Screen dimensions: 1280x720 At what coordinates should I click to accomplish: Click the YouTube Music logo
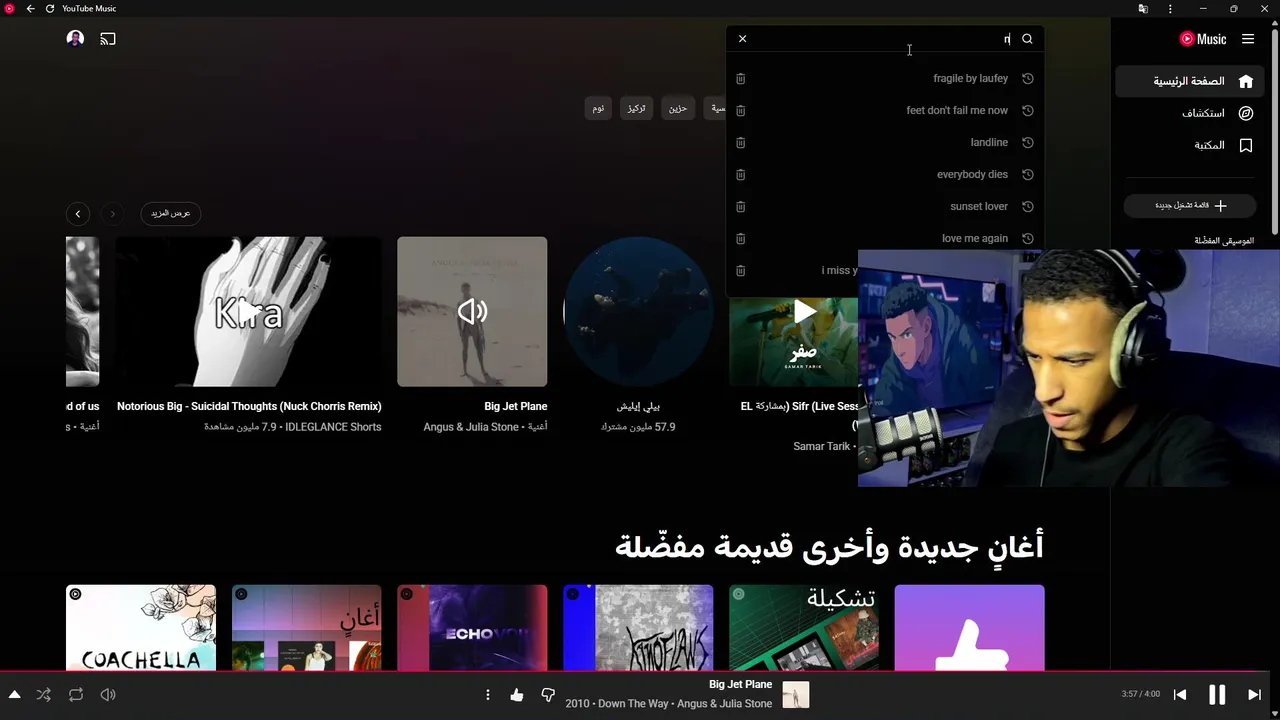click(1203, 39)
